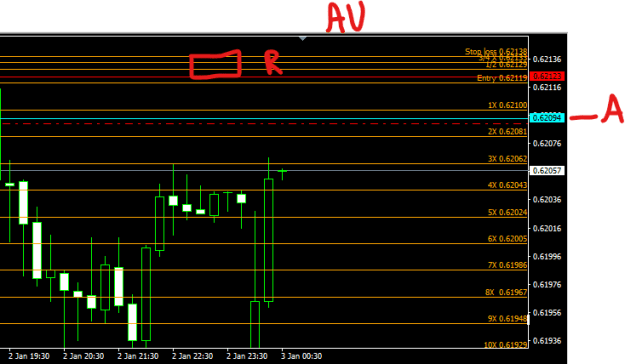The height and width of the screenshot is (364, 625).
Task: Click the 3 Jan 00:30 time label
Action: point(301,356)
